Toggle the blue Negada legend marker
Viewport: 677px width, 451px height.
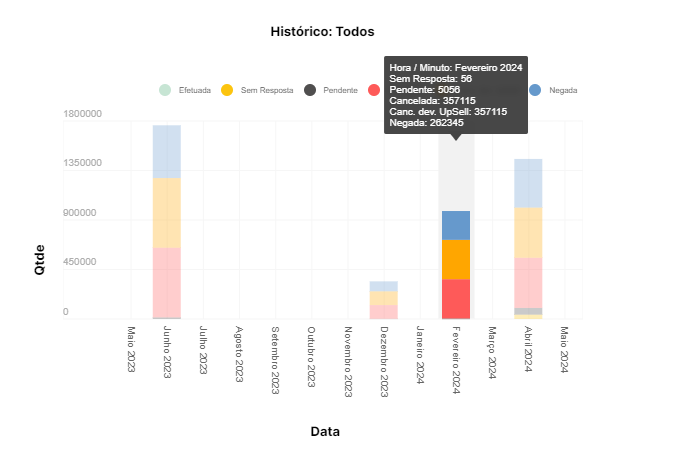(535, 90)
